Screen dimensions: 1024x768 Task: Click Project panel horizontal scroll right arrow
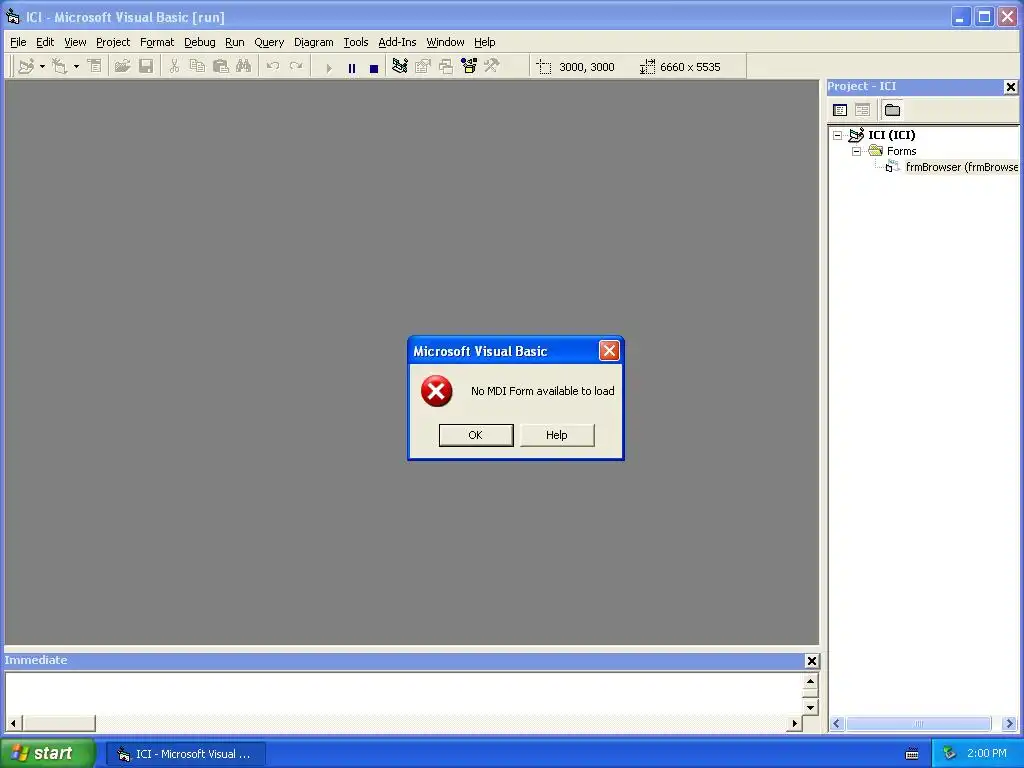[1010, 724]
